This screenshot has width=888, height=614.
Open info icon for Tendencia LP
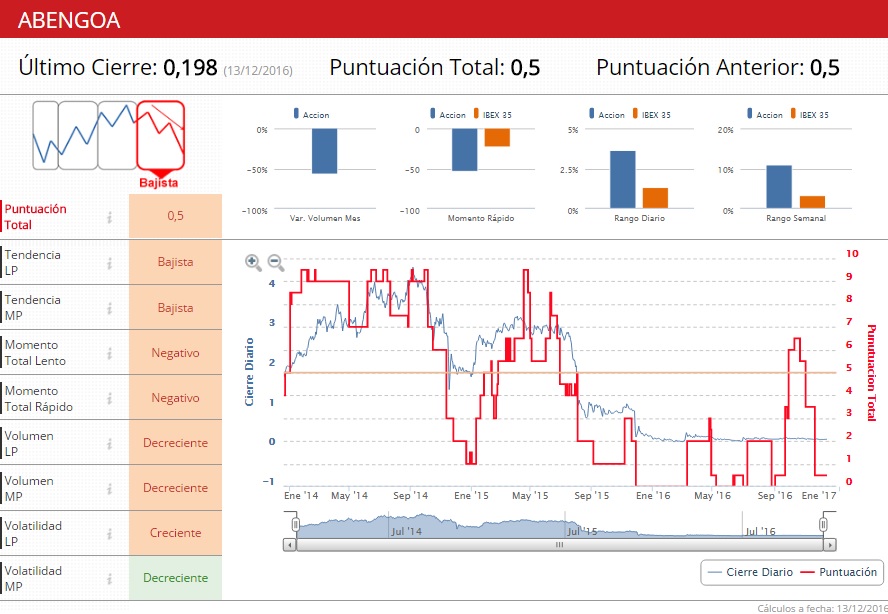109,263
